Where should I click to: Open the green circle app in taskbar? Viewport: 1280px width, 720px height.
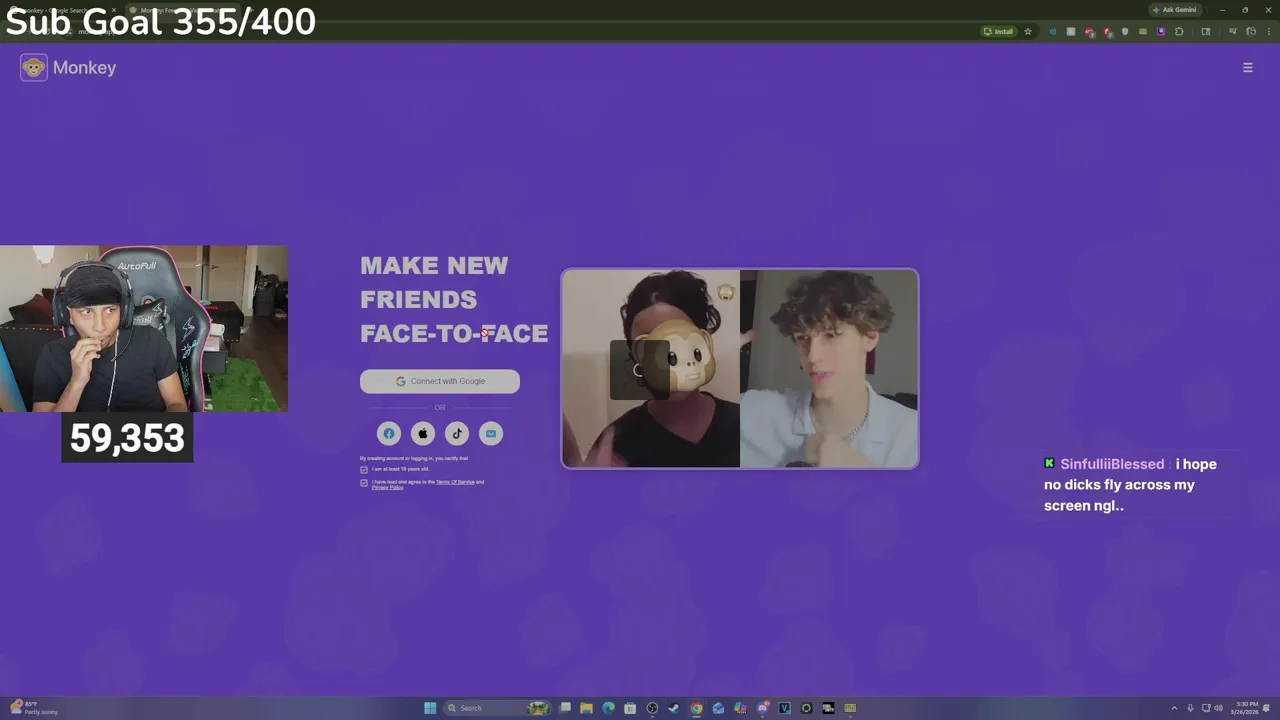point(806,708)
